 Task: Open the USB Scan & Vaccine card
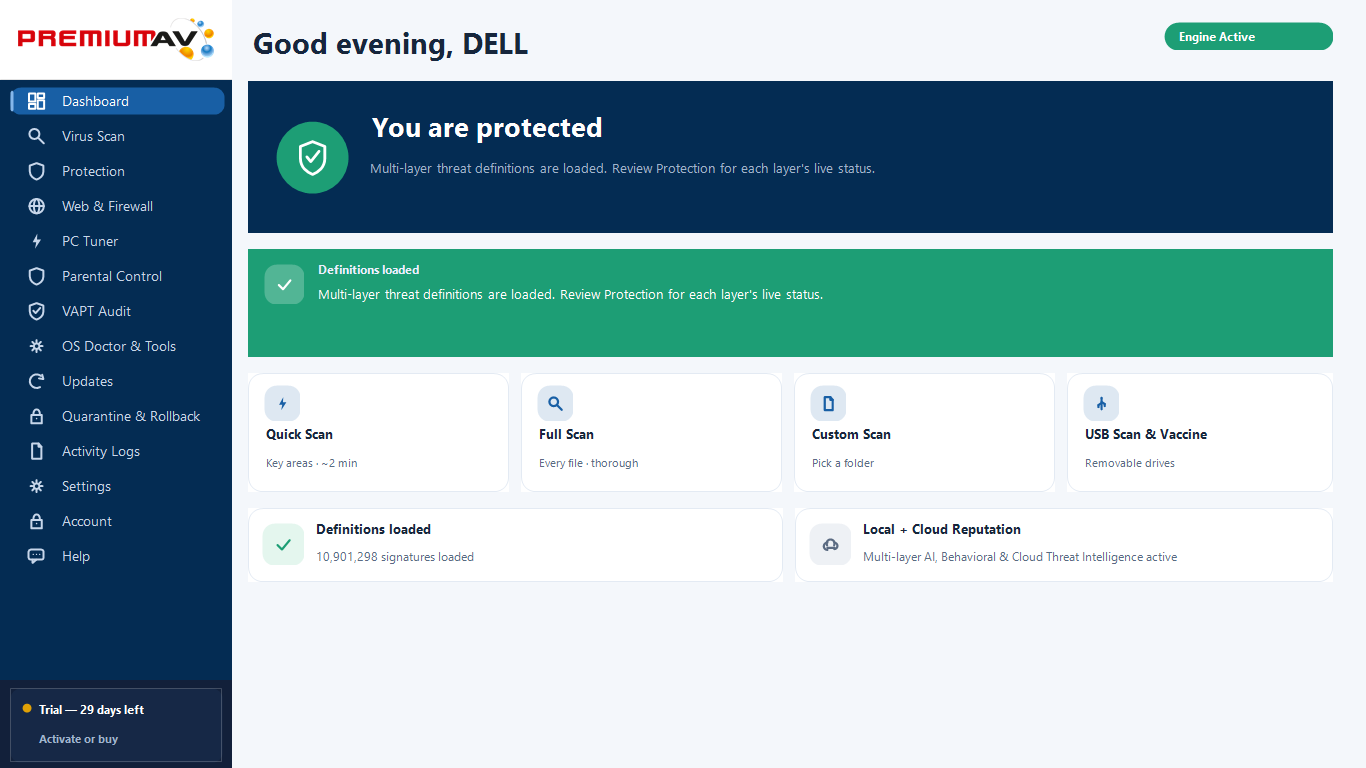(x=1200, y=433)
